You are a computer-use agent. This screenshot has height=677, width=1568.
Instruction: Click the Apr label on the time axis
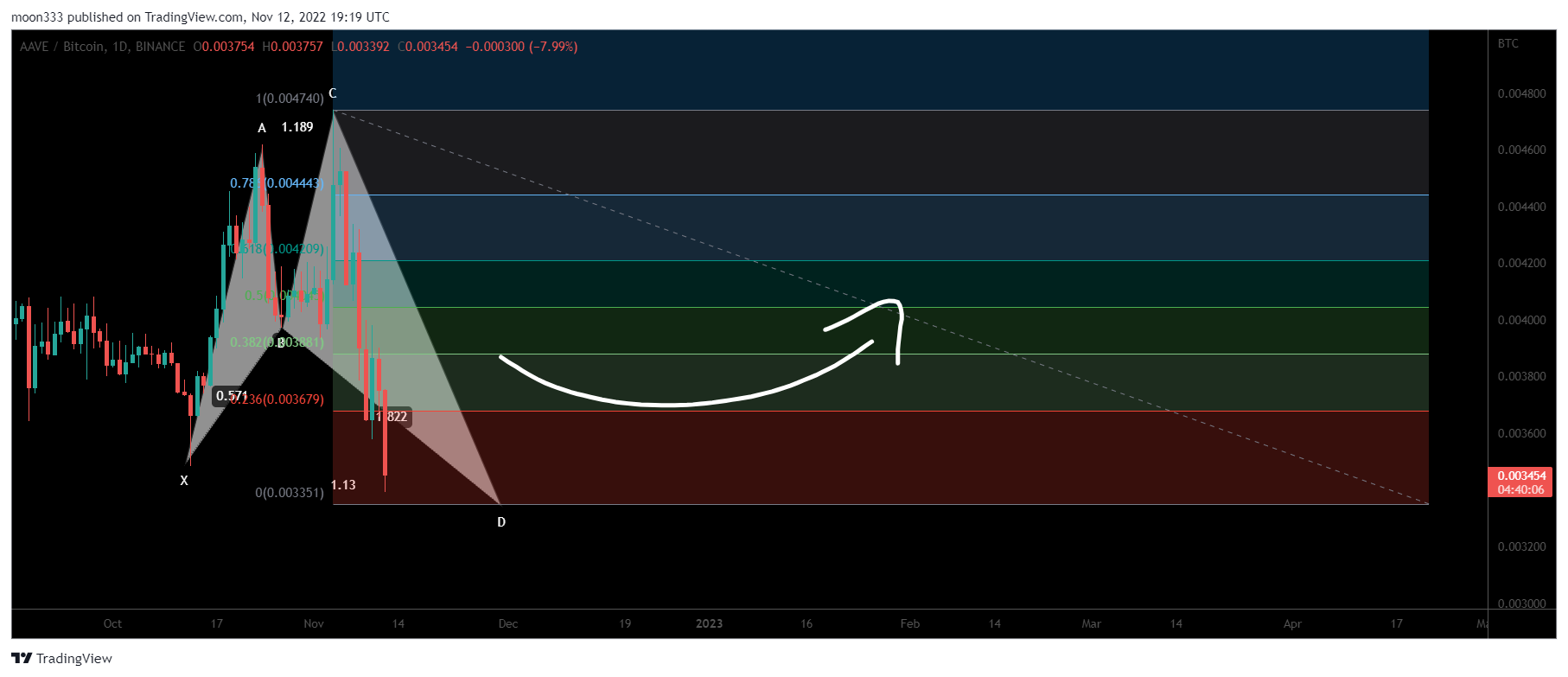(1292, 623)
